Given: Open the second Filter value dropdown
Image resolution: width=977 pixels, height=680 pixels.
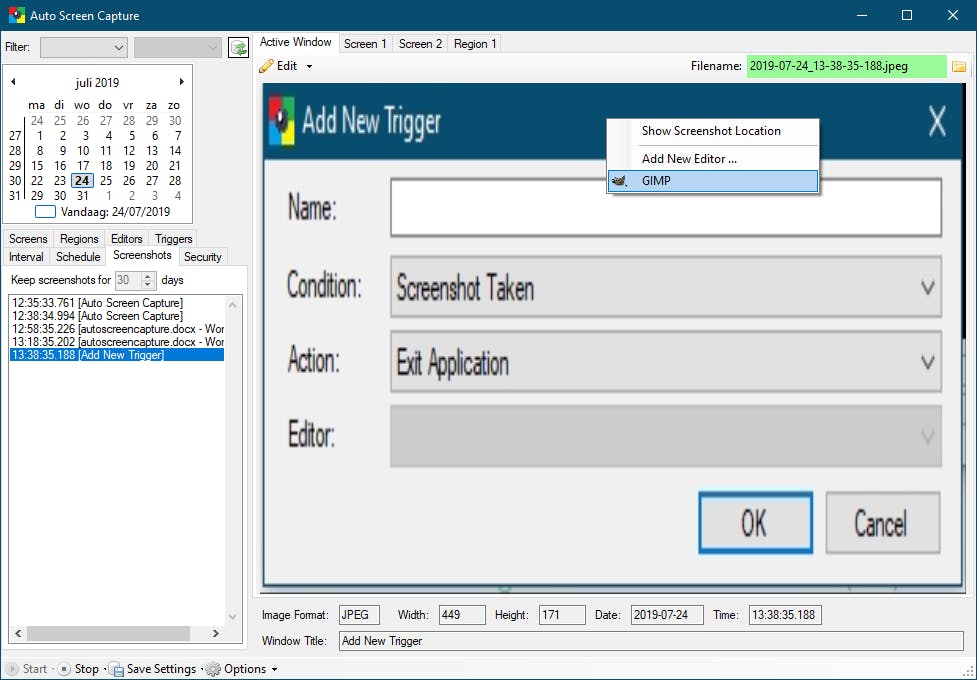Looking at the screenshot, I should click(178, 47).
